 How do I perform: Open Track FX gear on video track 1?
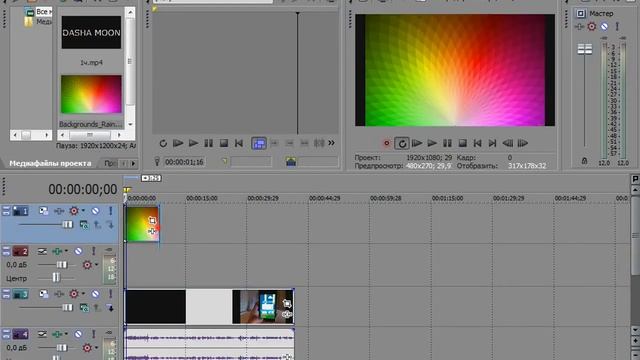[73, 211]
